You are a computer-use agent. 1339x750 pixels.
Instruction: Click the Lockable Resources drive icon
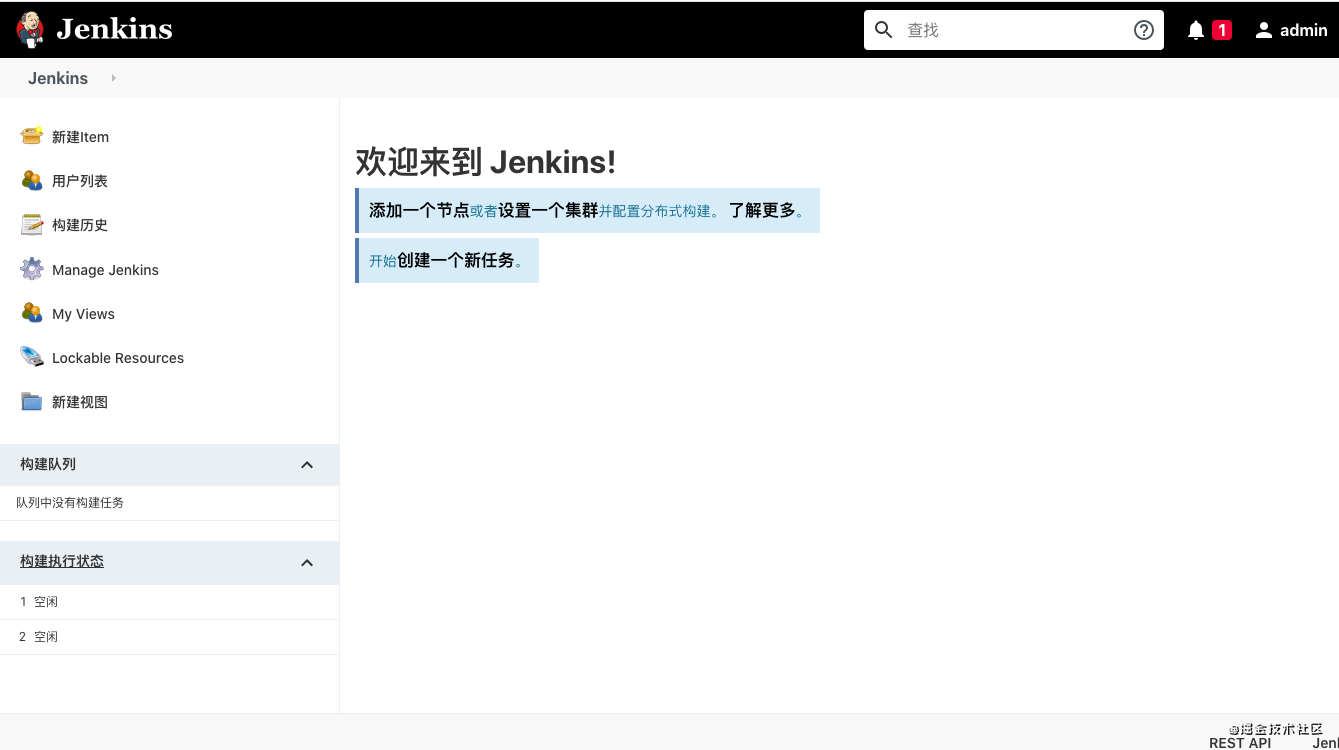pos(32,357)
